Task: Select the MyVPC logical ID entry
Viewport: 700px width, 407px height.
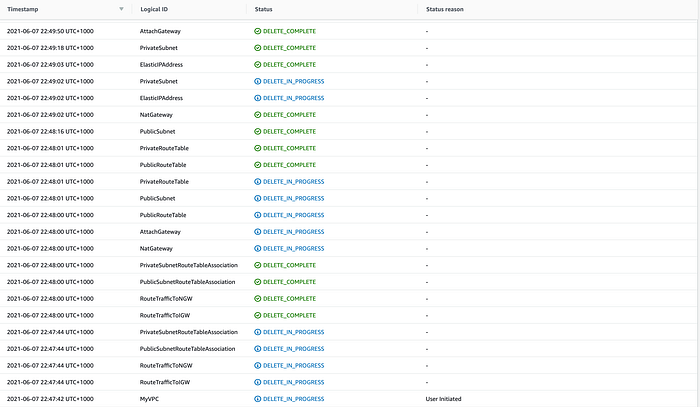Action: (x=149, y=399)
